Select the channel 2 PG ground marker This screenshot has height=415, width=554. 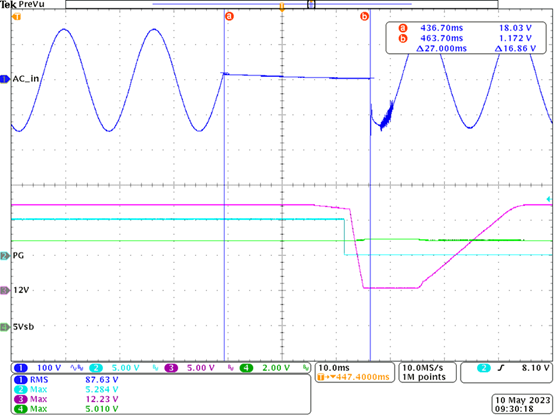(6, 256)
